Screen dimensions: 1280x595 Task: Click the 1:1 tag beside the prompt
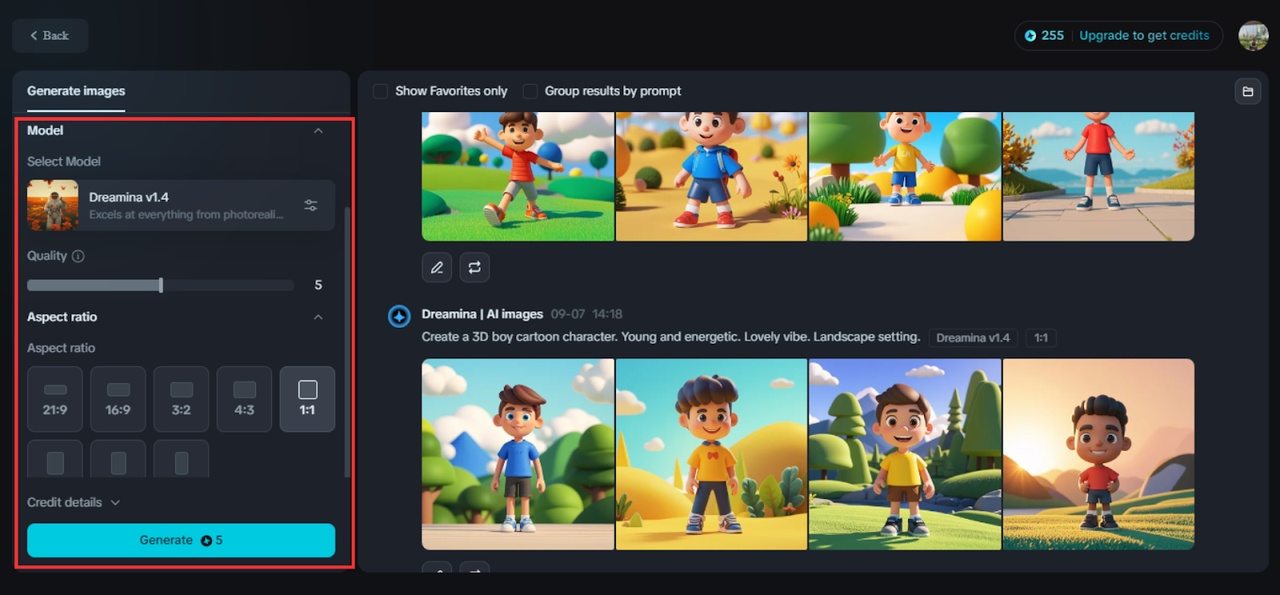1041,338
